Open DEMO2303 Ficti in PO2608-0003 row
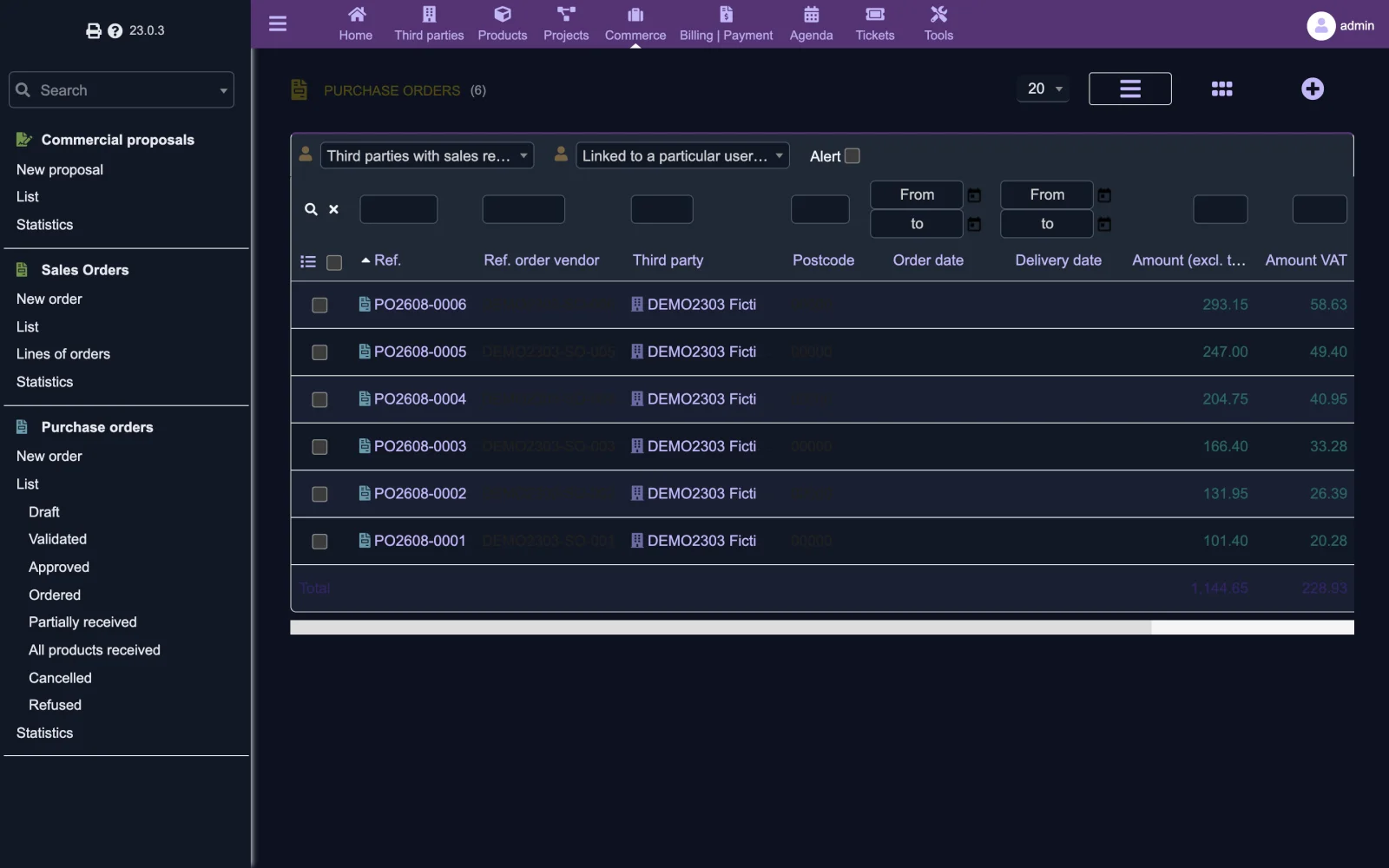The image size is (1389, 868). [x=701, y=446]
